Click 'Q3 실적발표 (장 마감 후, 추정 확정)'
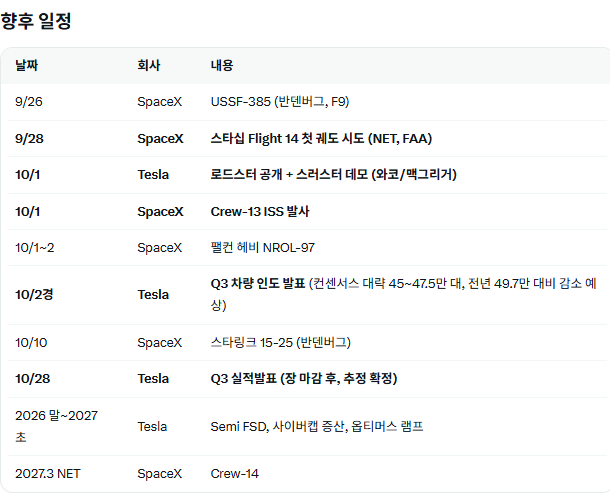 point(304,379)
